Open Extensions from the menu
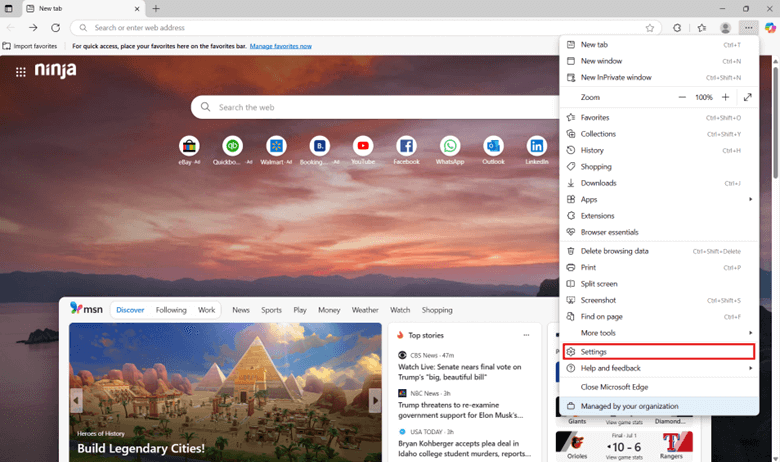Viewport: 780px width, 462px height. coord(659,216)
